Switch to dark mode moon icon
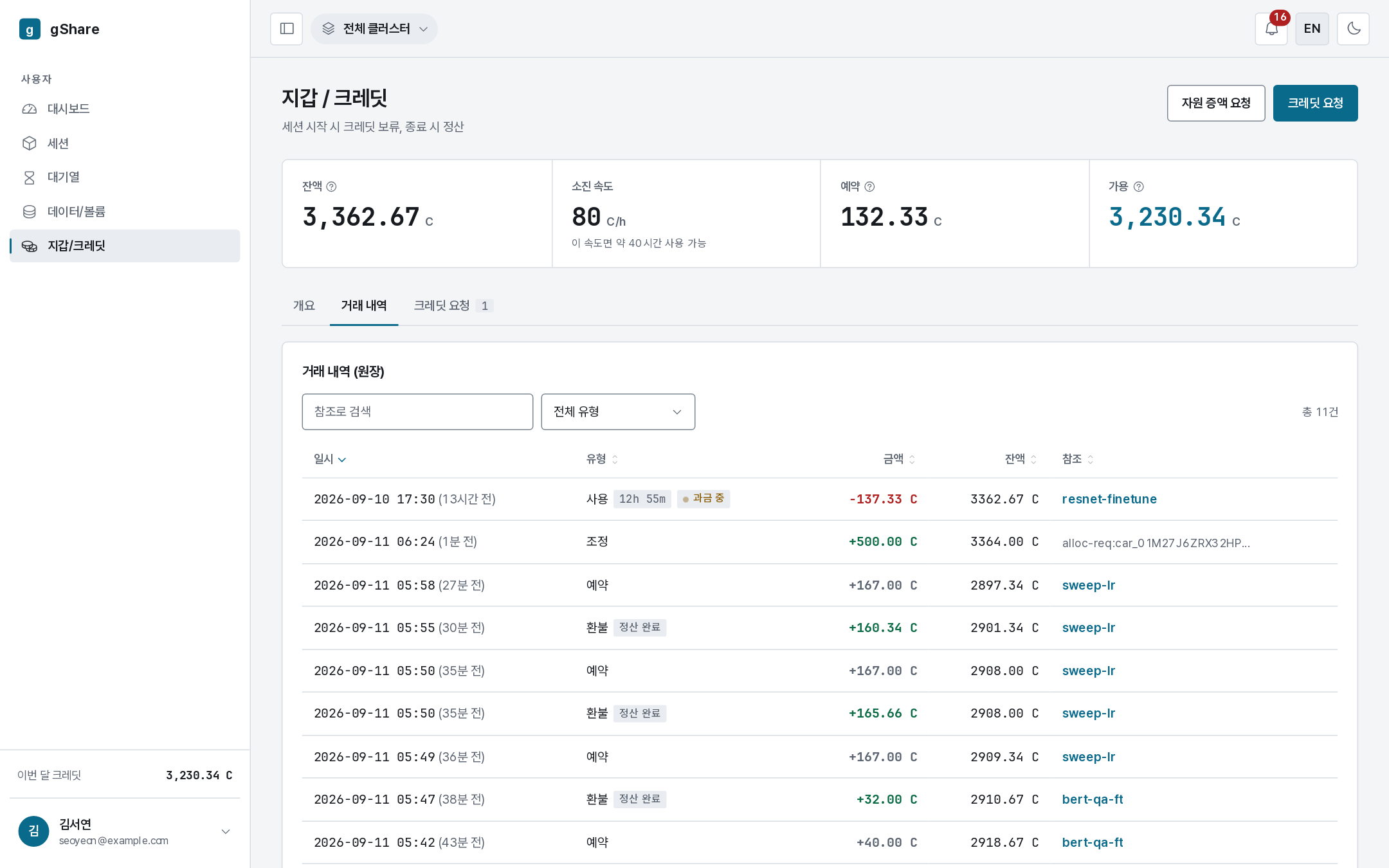 point(1353,29)
